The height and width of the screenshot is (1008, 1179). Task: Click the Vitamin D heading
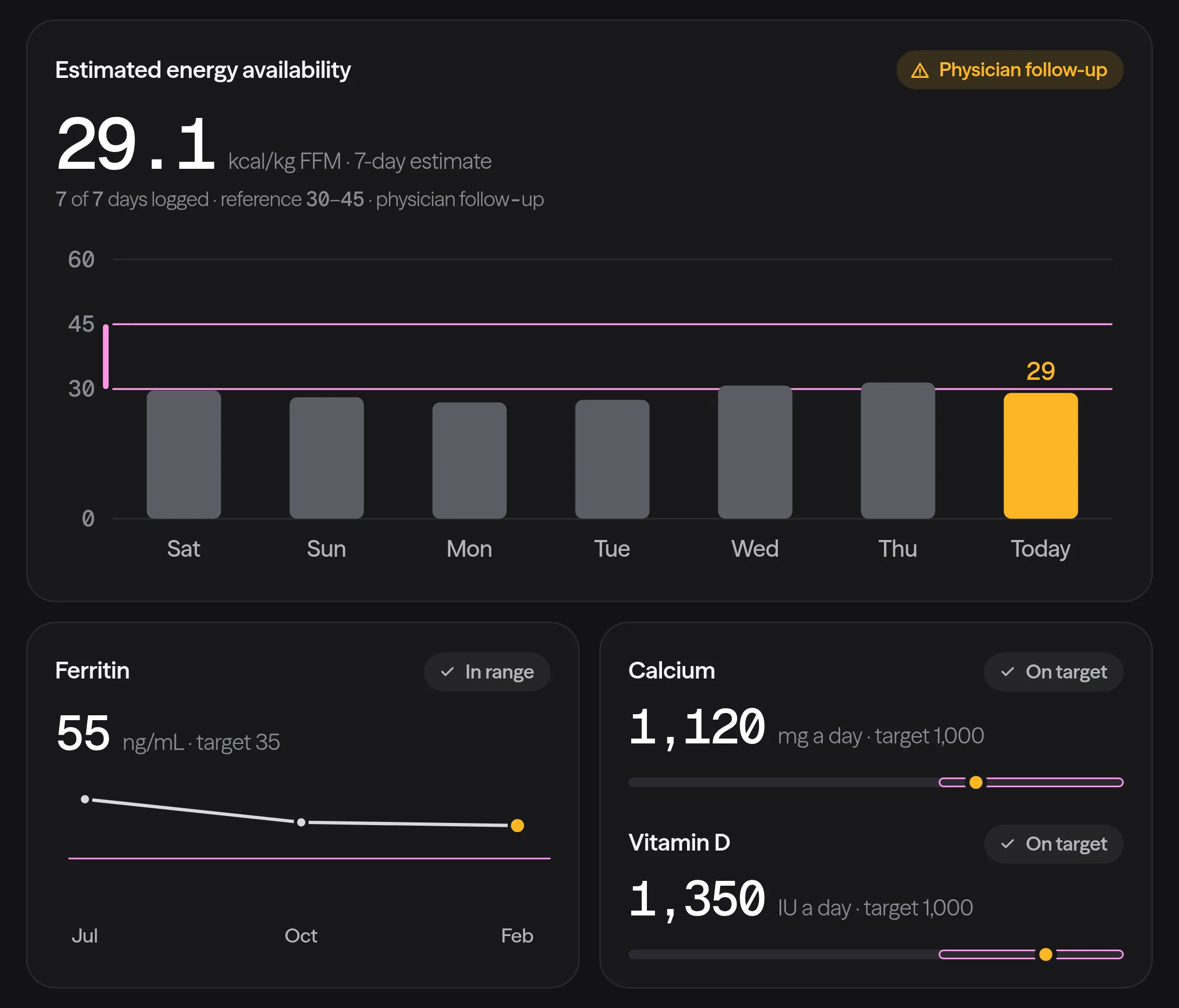click(x=679, y=842)
